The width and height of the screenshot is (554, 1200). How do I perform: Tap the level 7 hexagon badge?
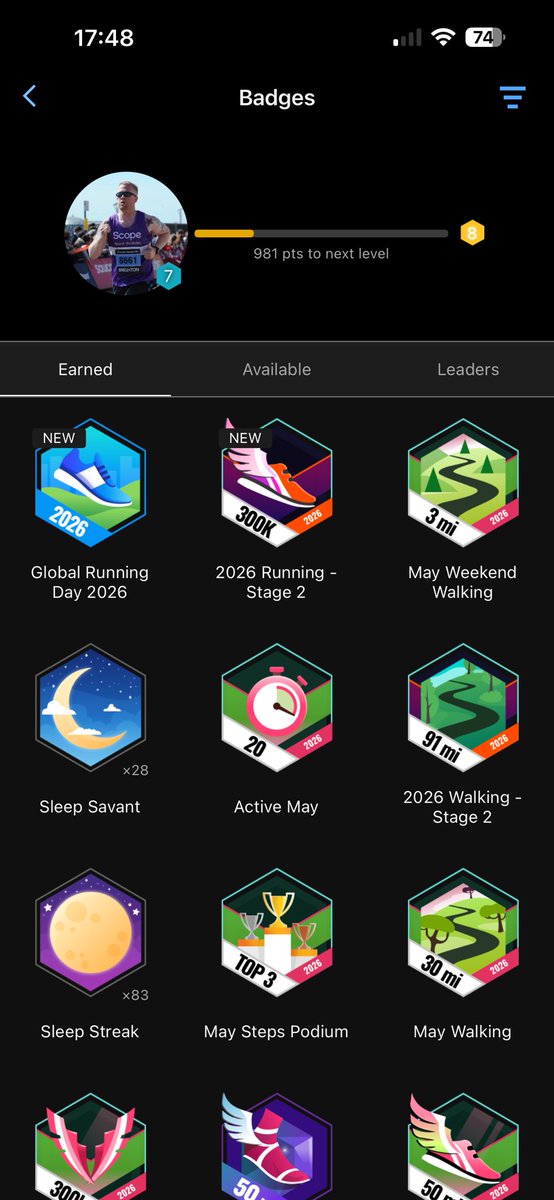[x=168, y=276]
